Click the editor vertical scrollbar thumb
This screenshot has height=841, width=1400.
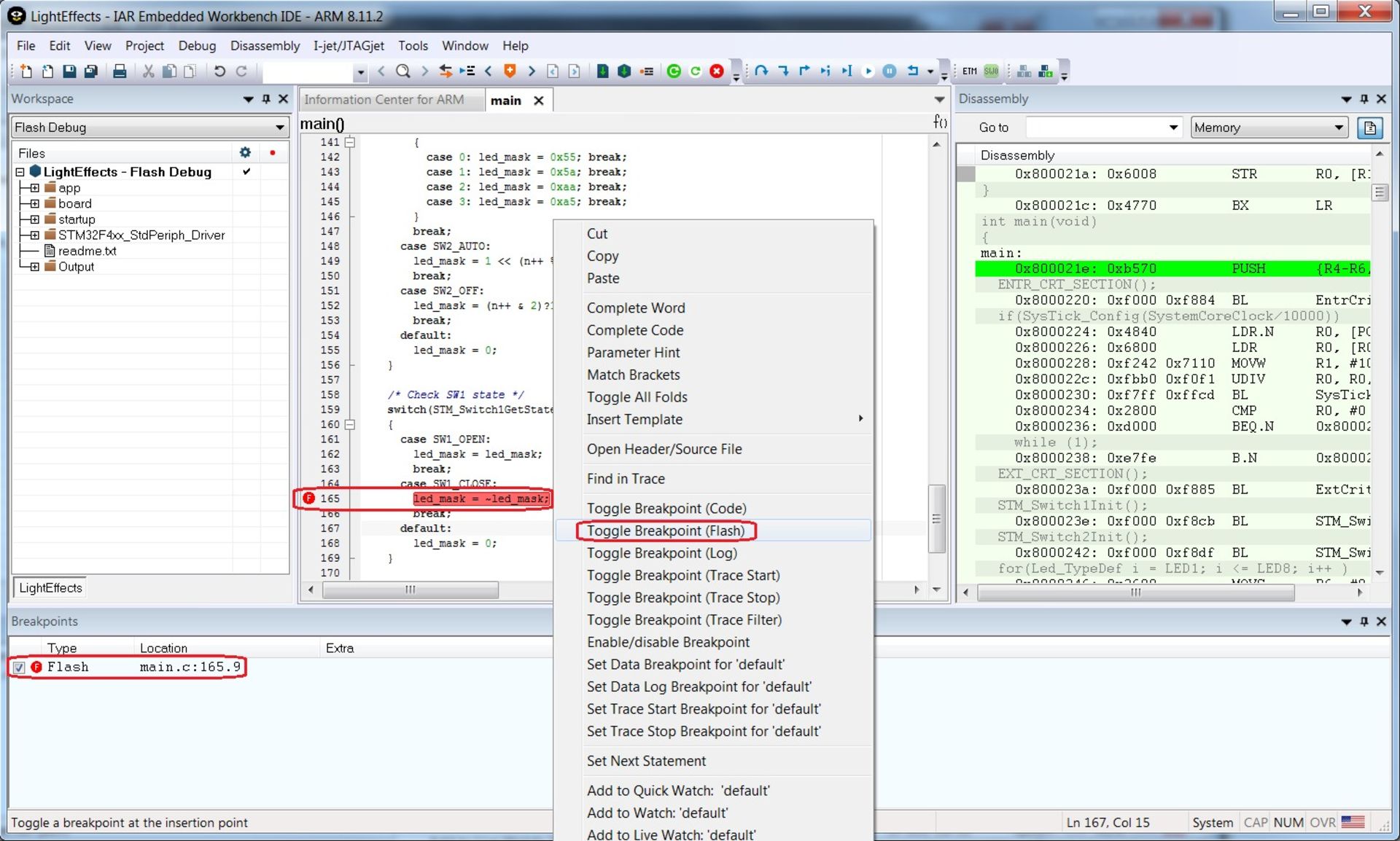[x=936, y=519]
